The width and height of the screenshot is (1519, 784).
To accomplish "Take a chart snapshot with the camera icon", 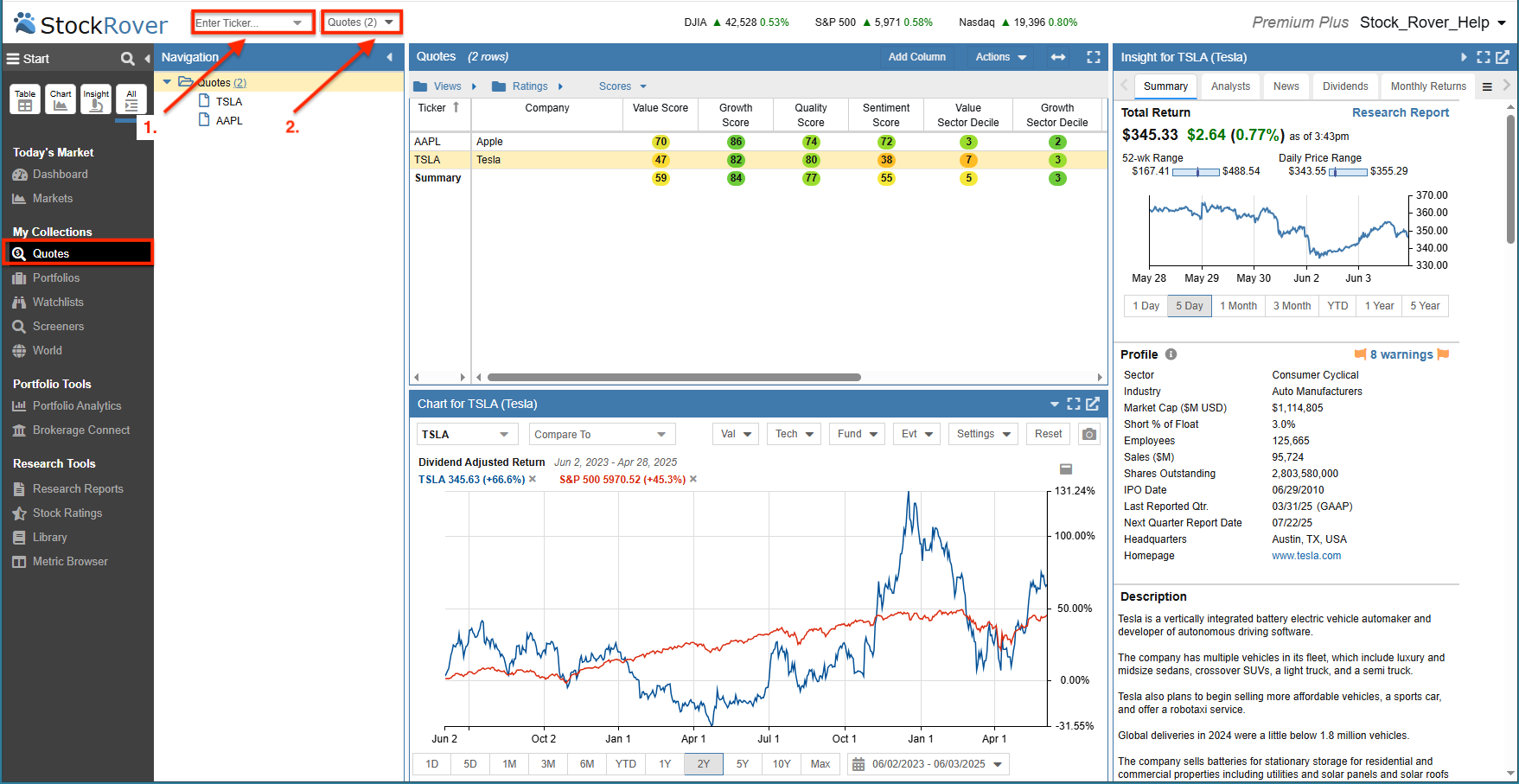I will (1089, 434).
